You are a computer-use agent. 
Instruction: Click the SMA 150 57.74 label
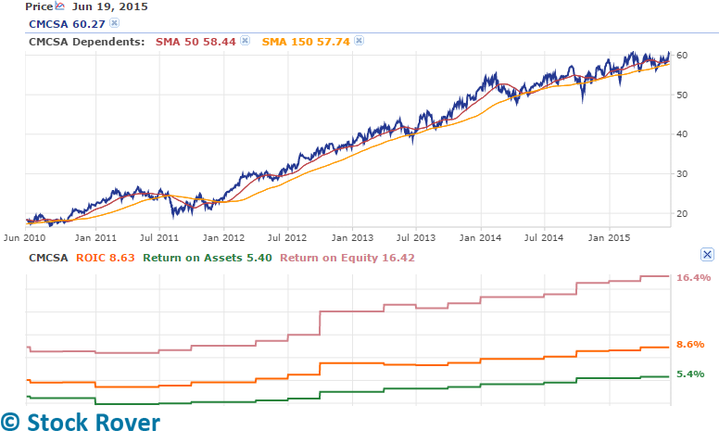click(x=306, y=42)
